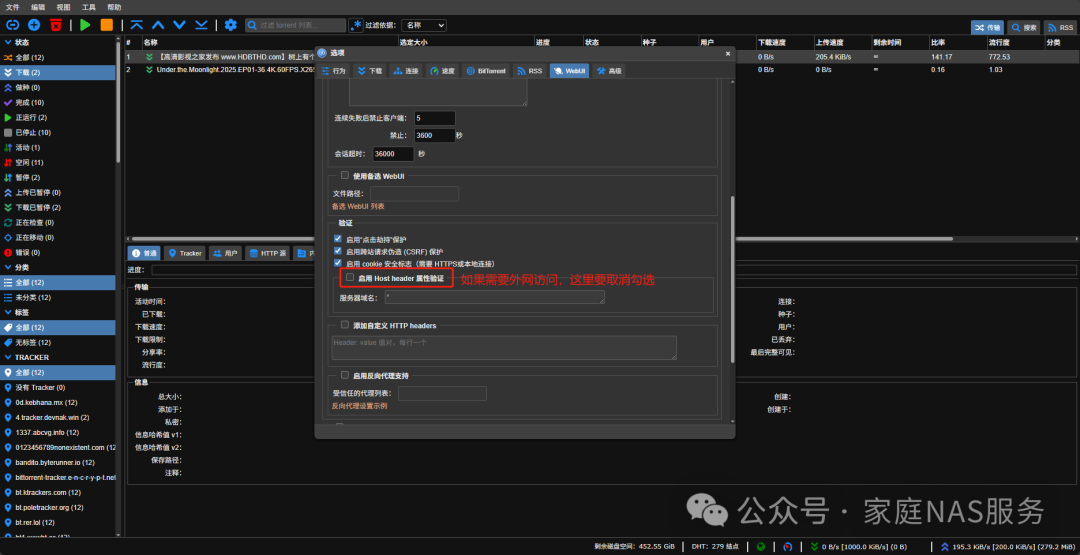Toggle regex filter asterisk button
Image resolution: width=1080 pixels, height=555 pixels.
355,25
